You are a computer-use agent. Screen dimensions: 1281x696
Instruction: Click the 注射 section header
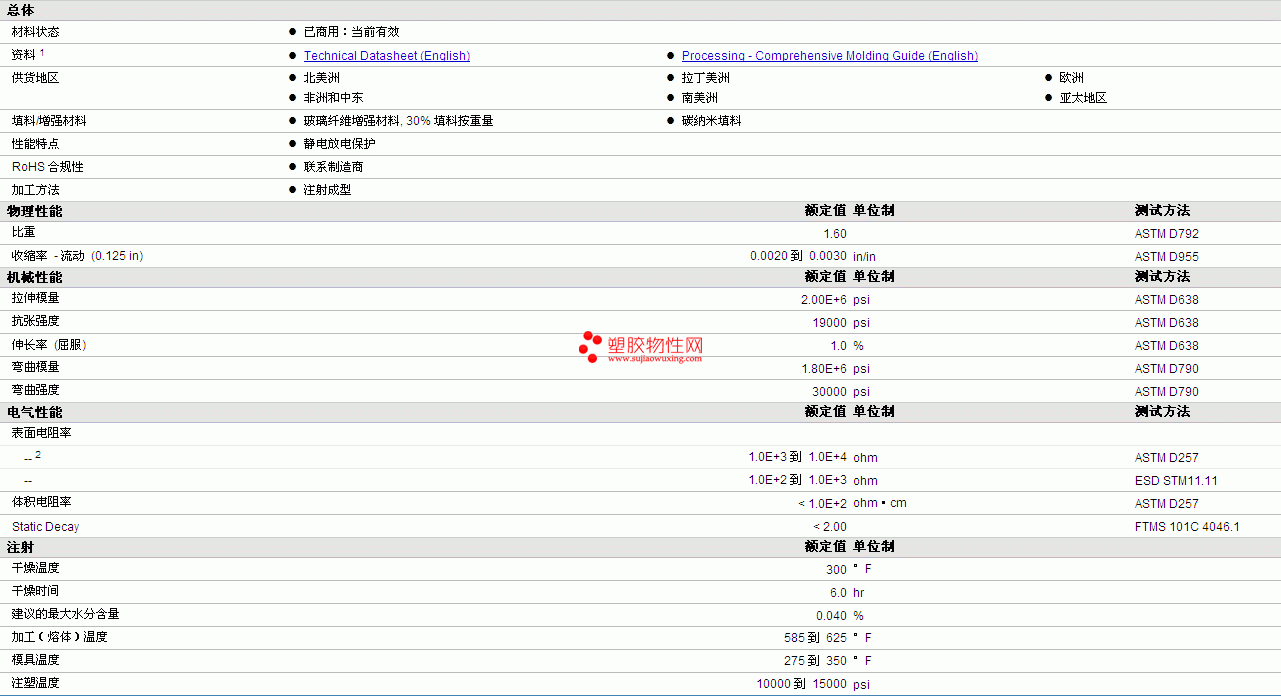click(x=21, y=547)
